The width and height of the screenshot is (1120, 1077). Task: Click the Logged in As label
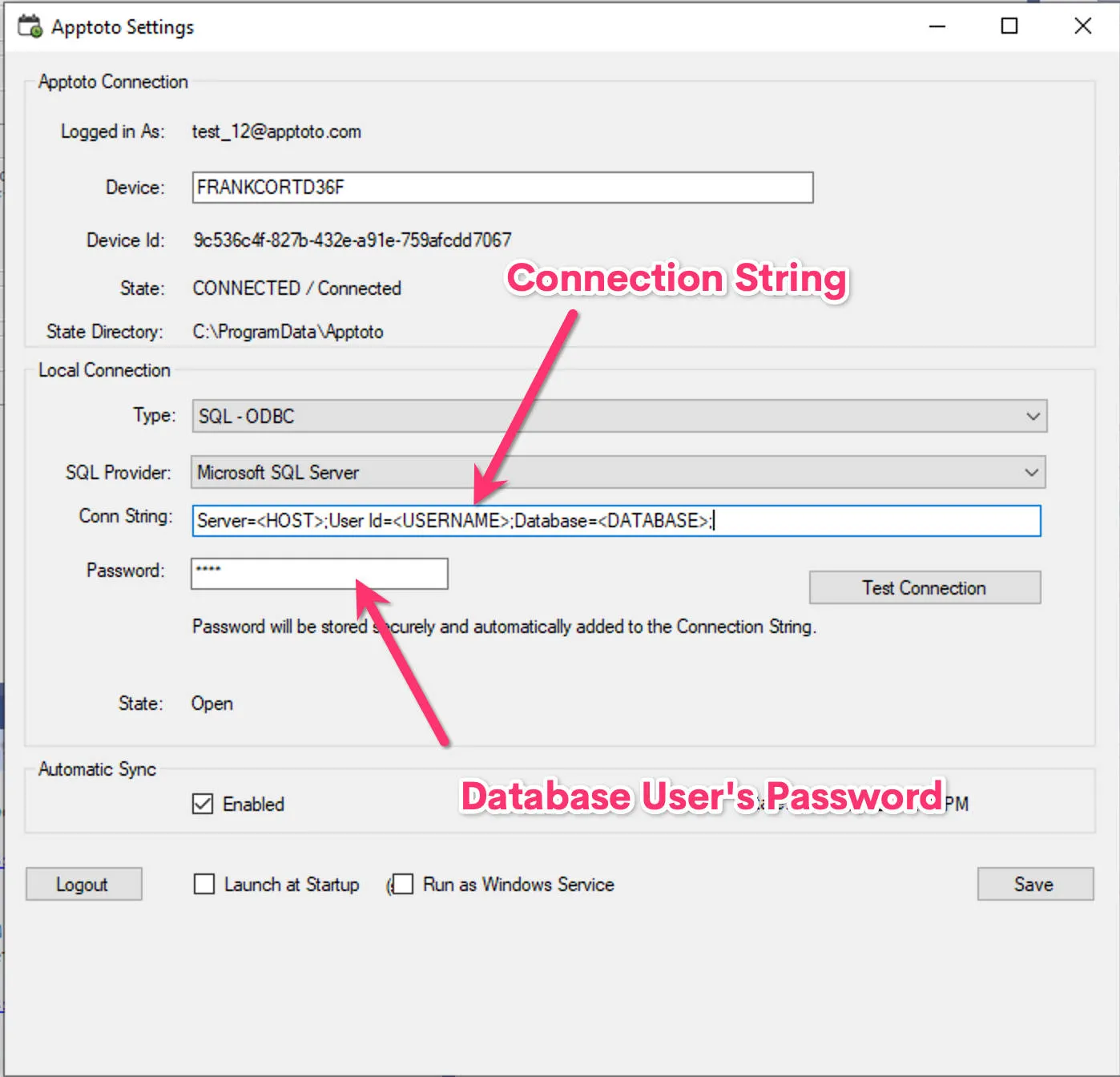113,131
